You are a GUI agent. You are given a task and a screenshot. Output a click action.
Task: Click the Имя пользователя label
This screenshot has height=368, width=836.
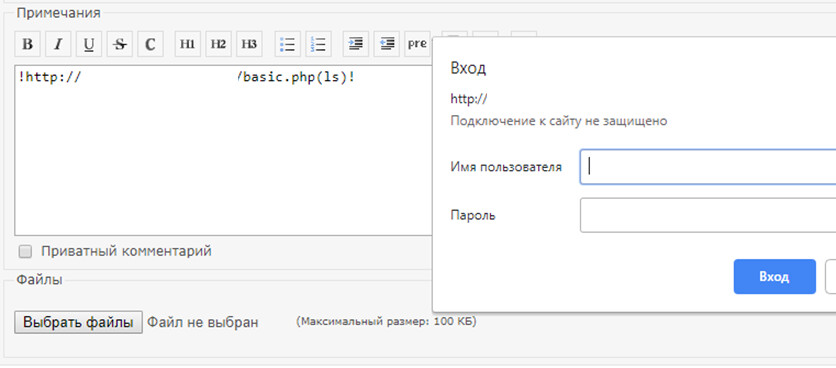[x=506, y=167]
